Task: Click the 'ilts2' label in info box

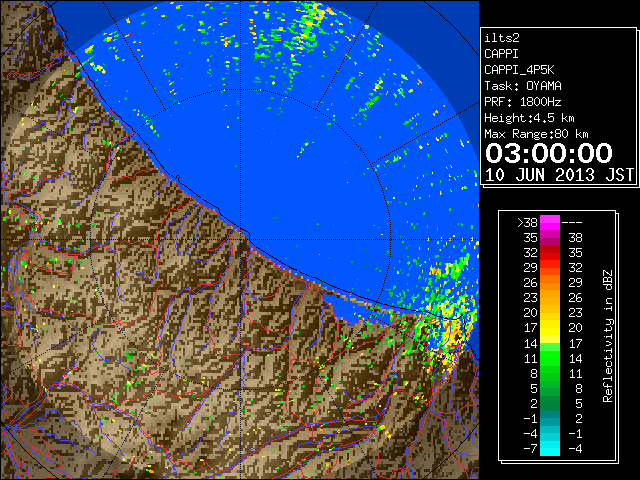Action: point(502,38)
